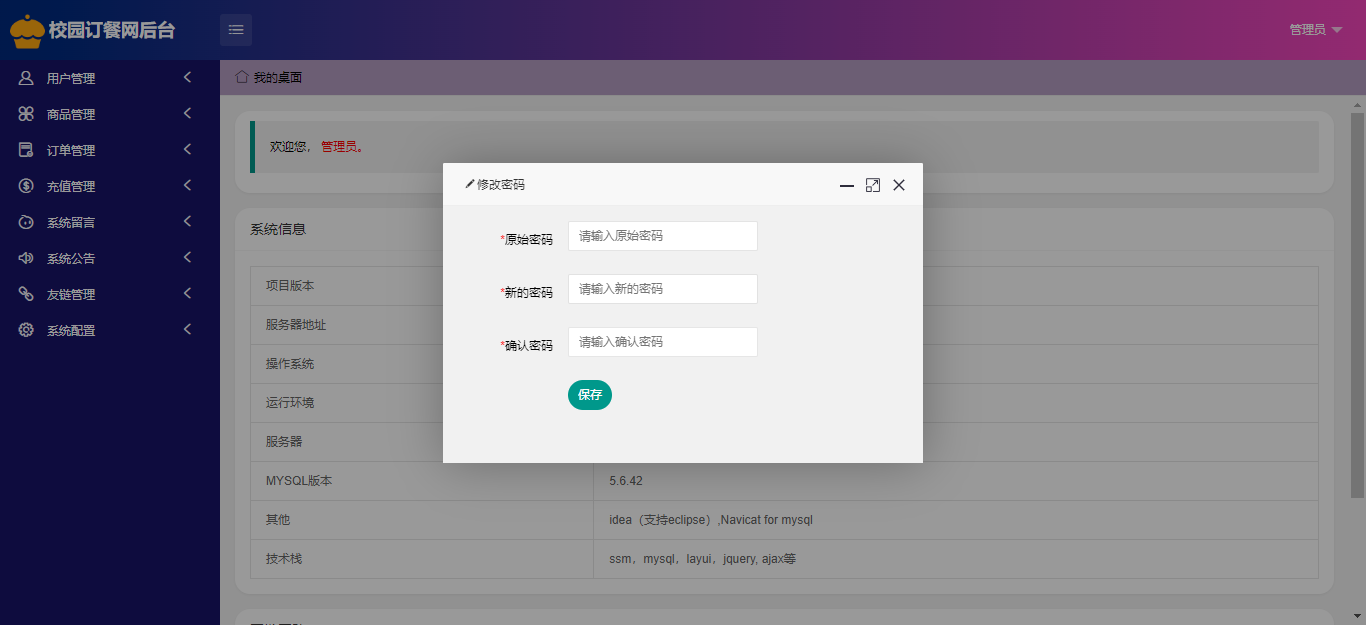
Task: Open the 管理员 account dropdown
Action: click(x=1316, y=30)
